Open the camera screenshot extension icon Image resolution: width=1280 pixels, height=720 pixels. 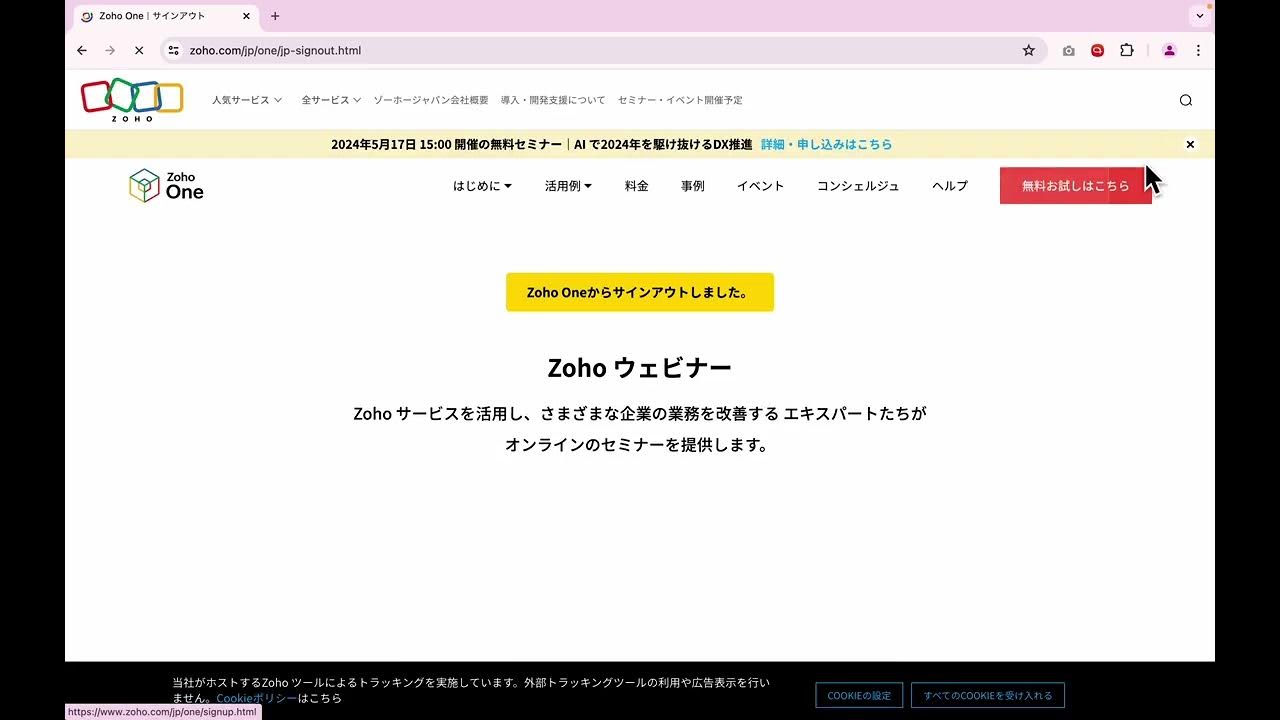click(x=1068, y=50)
